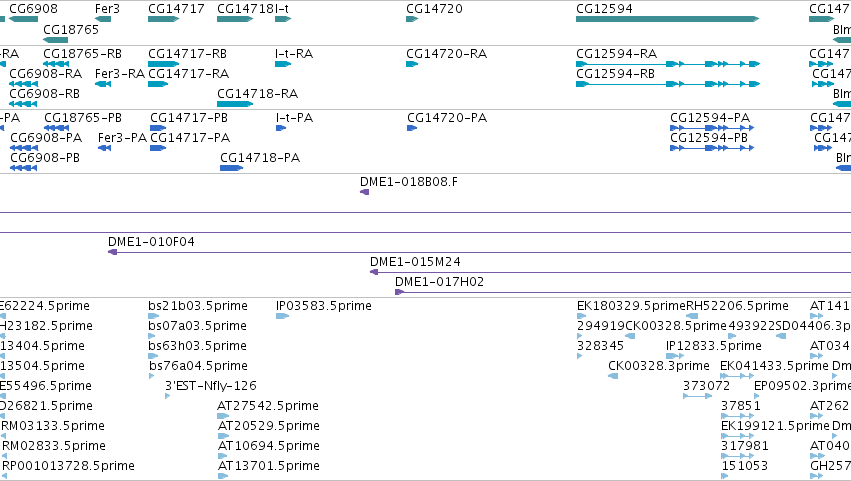Click the IP12833.5prime EST label

click(x=714, y=346)
